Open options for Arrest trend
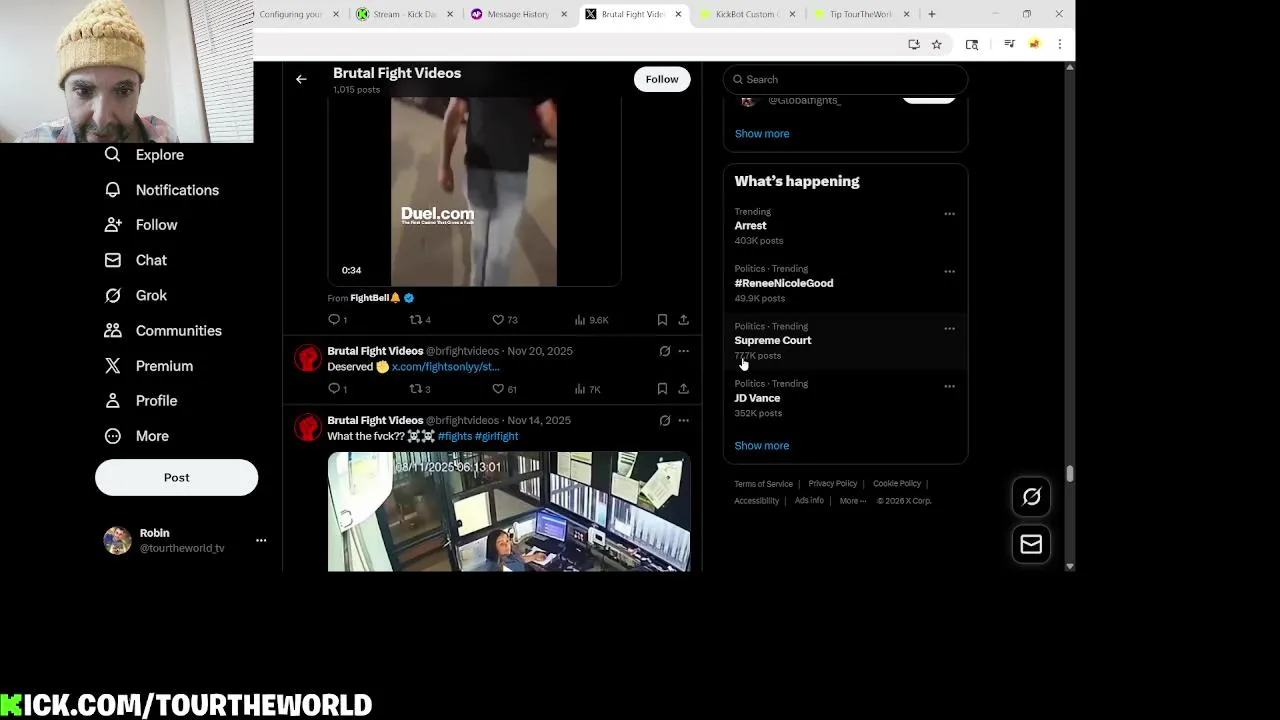The height and width of the screenshot is (720, 1280). tap(949, 214)
